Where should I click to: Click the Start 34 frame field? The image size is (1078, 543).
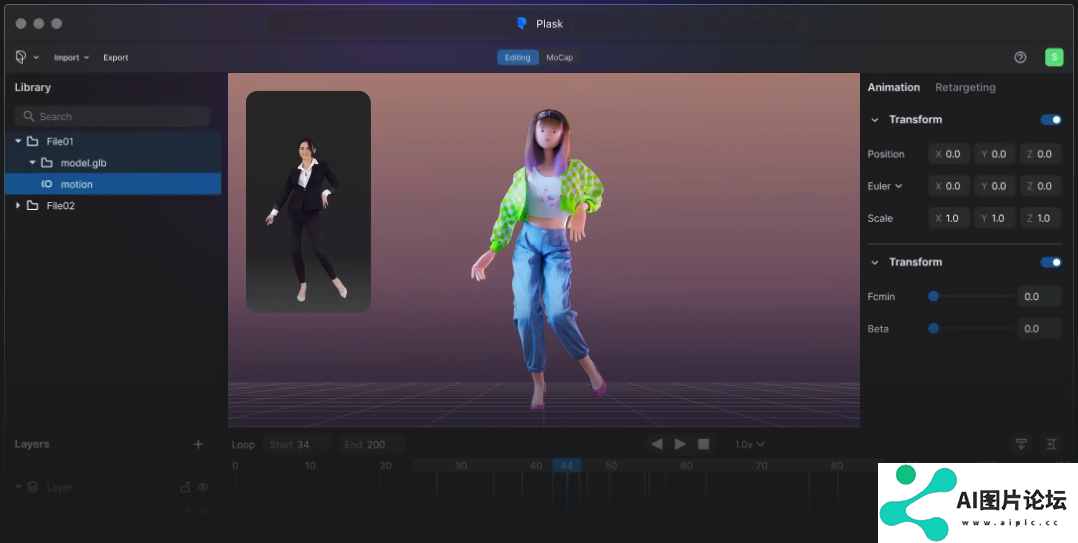(296, 445)
